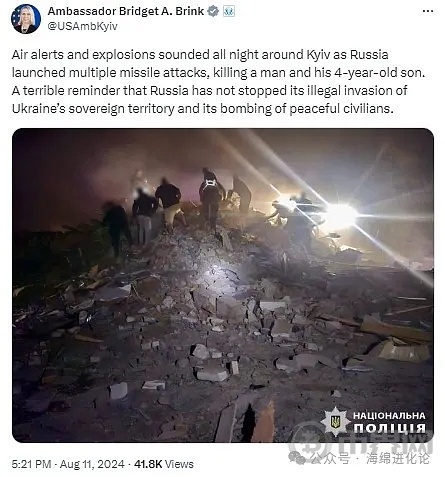
Task: Click the gray verified checkmark badge
Action: [x=213, y=11]
